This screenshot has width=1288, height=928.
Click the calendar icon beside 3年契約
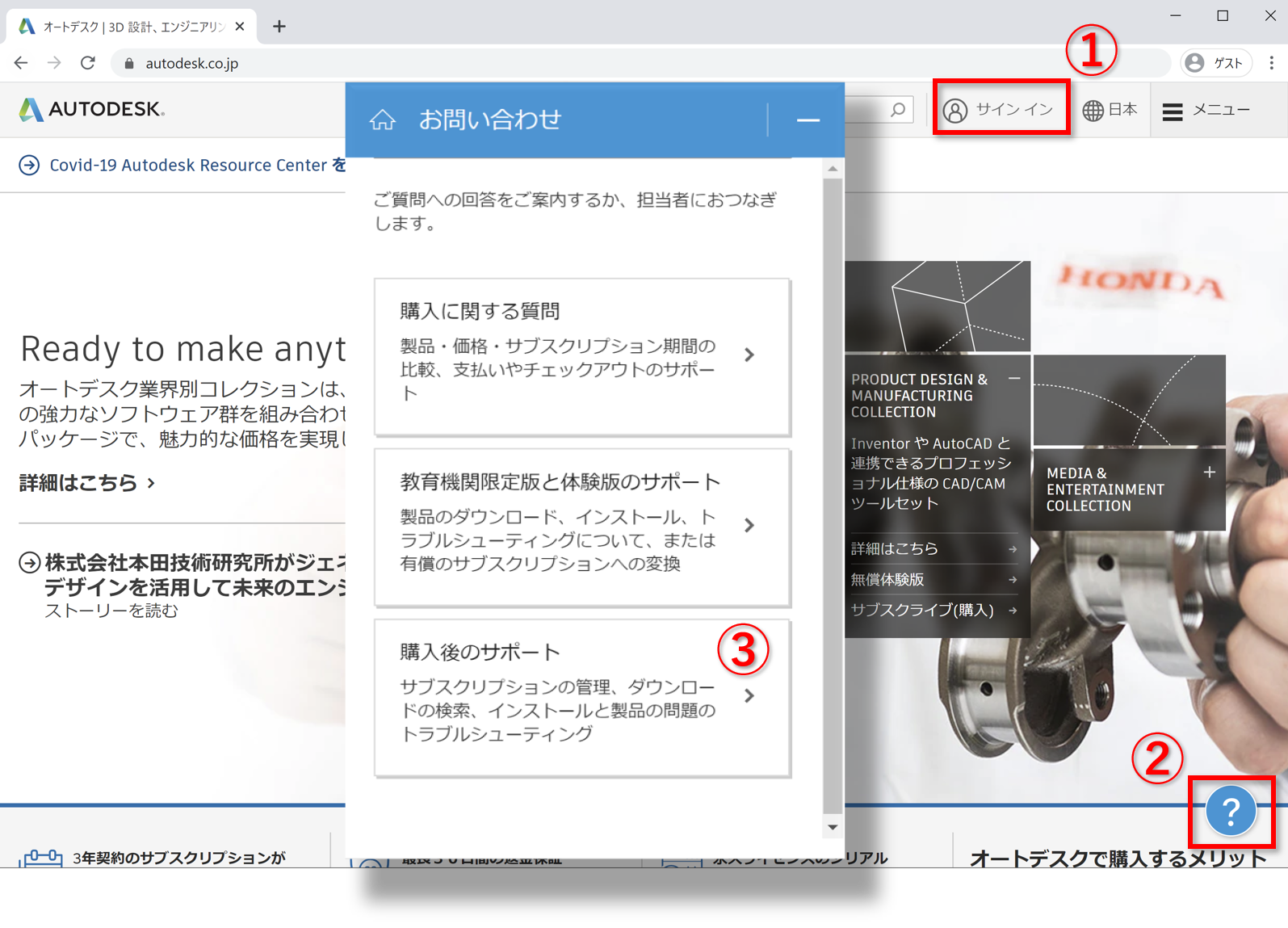(40, 859)
